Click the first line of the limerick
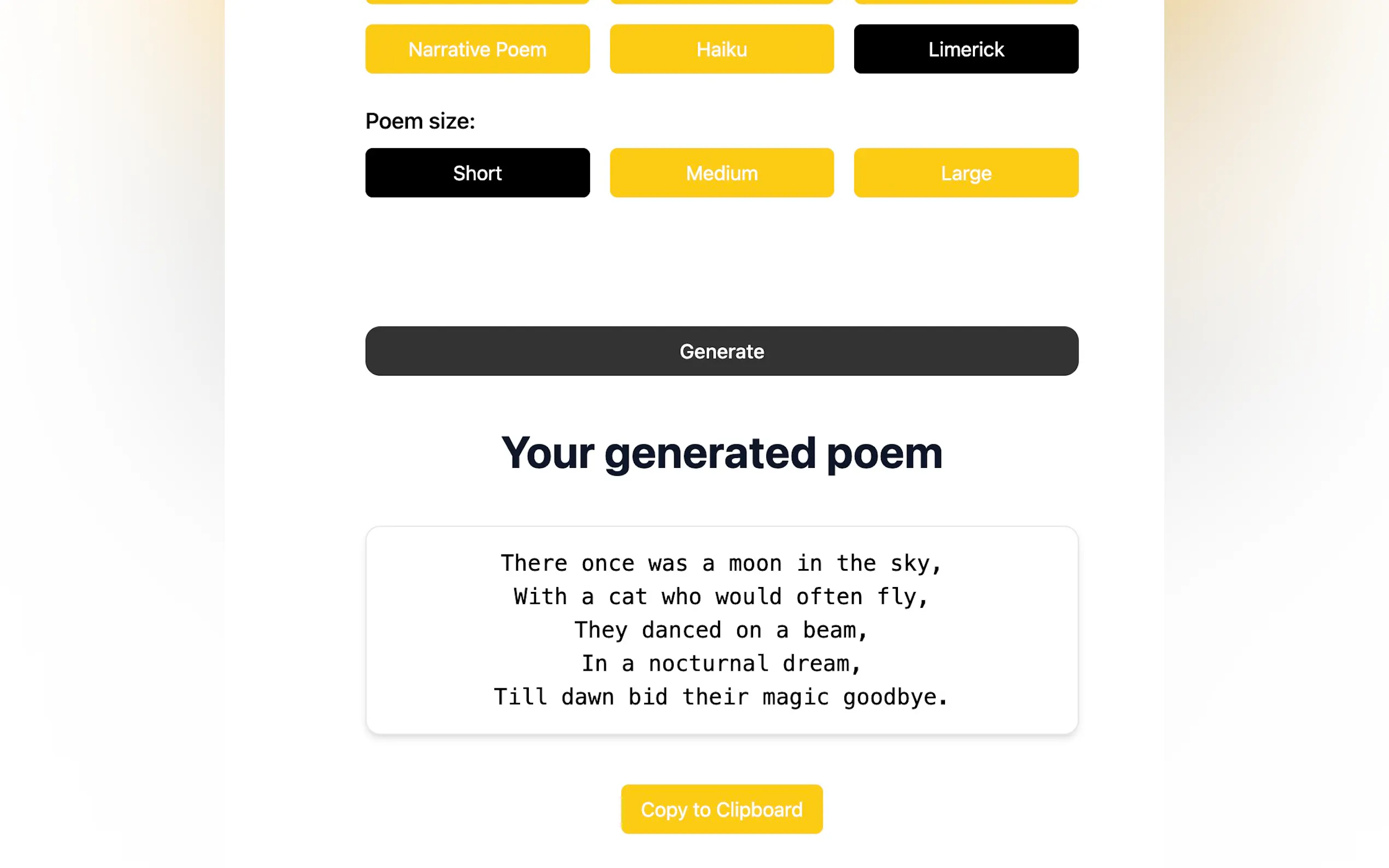This screenshot has width=1389, height=868. pyautogui.click(x=721, y=563)
